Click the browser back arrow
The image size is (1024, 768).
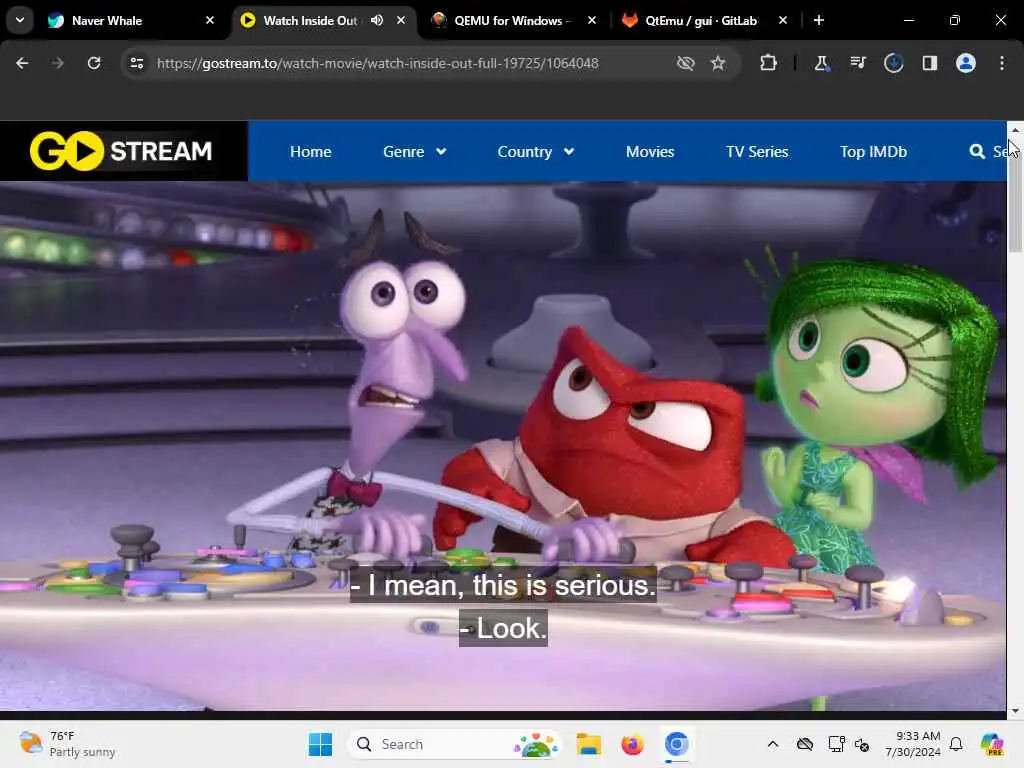pos(22,63)
